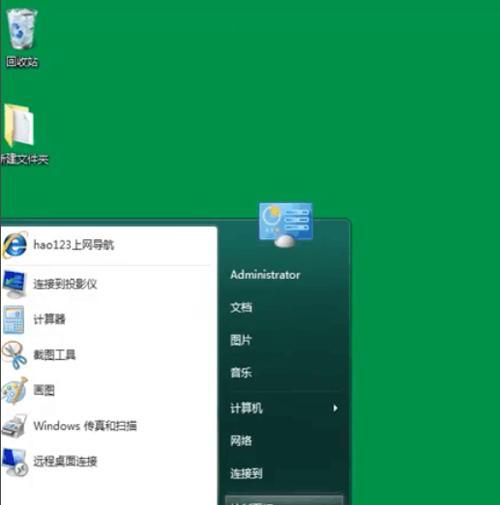
Task: Open the Snipping Tool scissors icon
Action: point(14,355)
